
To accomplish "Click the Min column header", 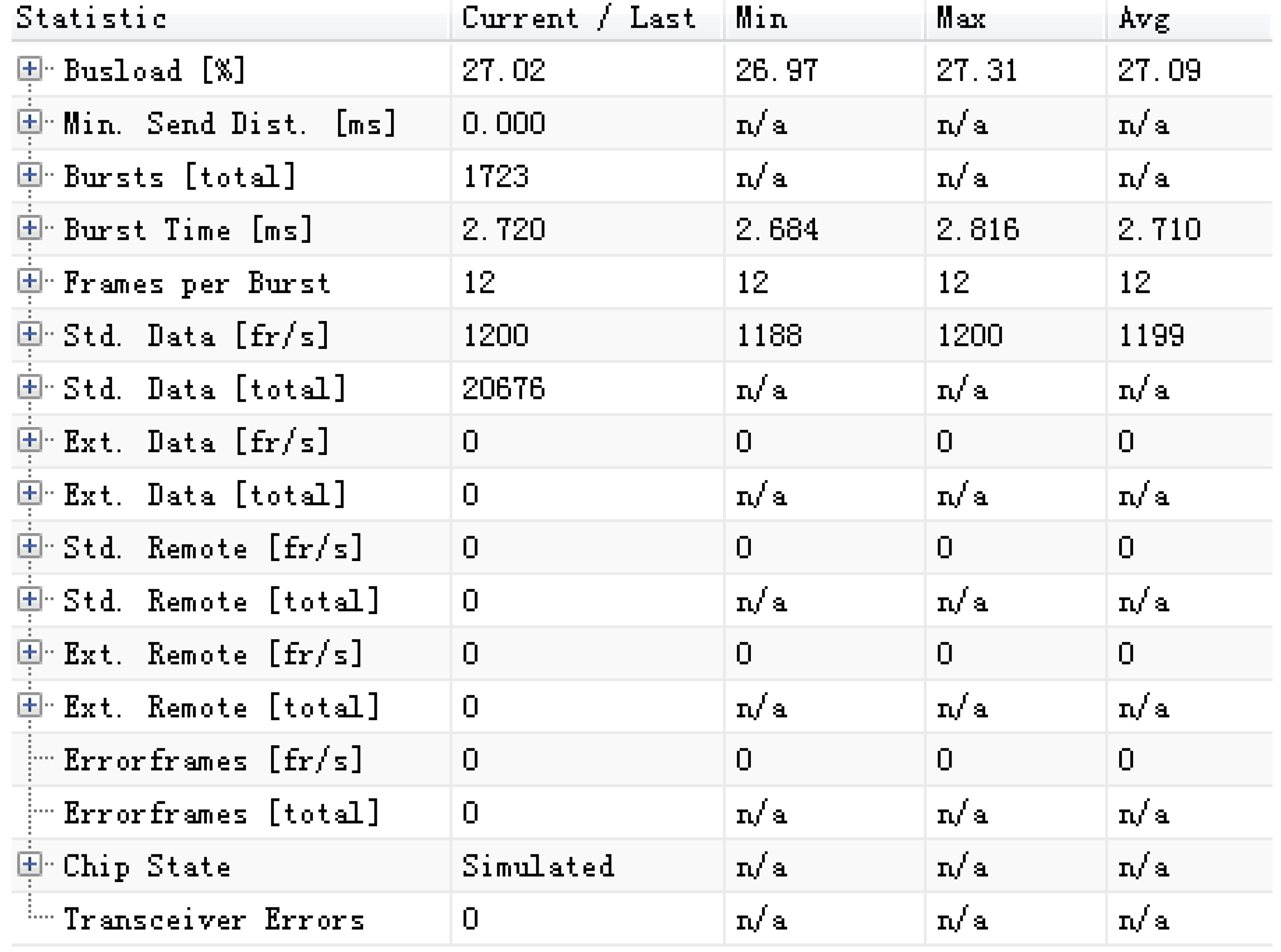I will point(761,18).
